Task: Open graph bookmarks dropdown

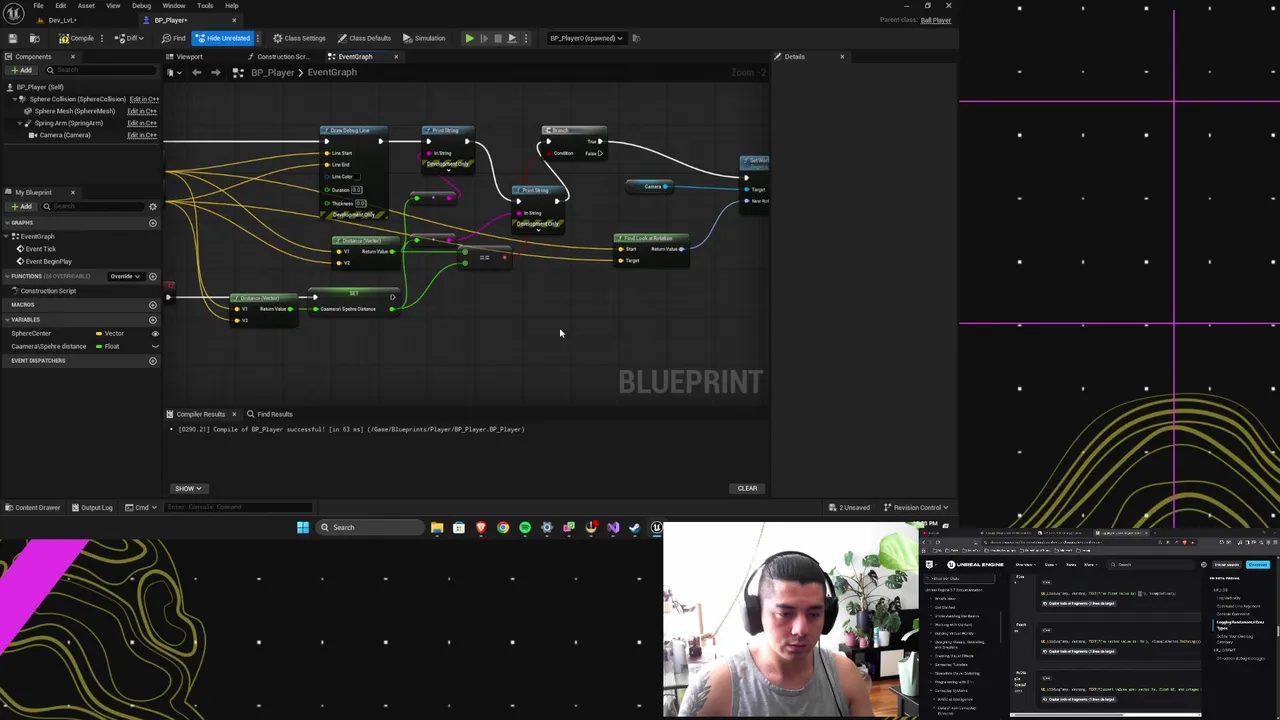Action: click(172, 72)
